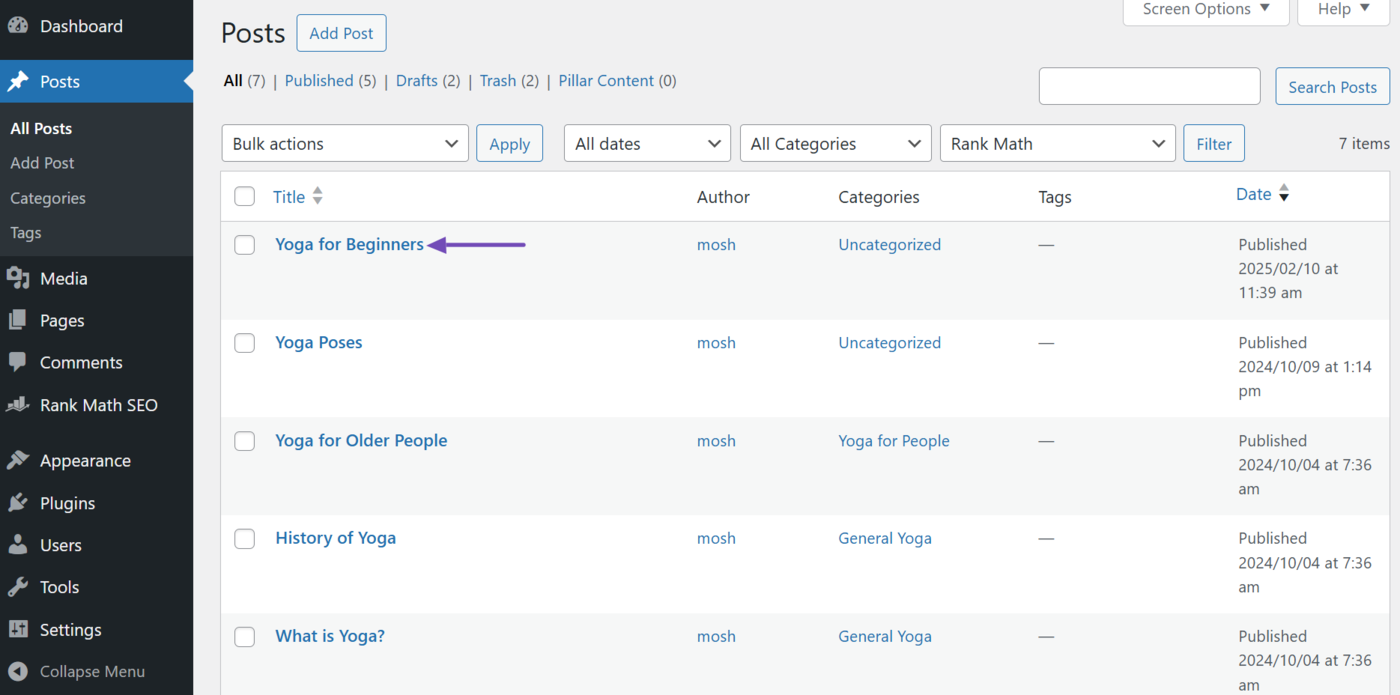Screen dimensions: 1400x695
Task: Click the Media icon in sidebar
Action: pos(18,279)
